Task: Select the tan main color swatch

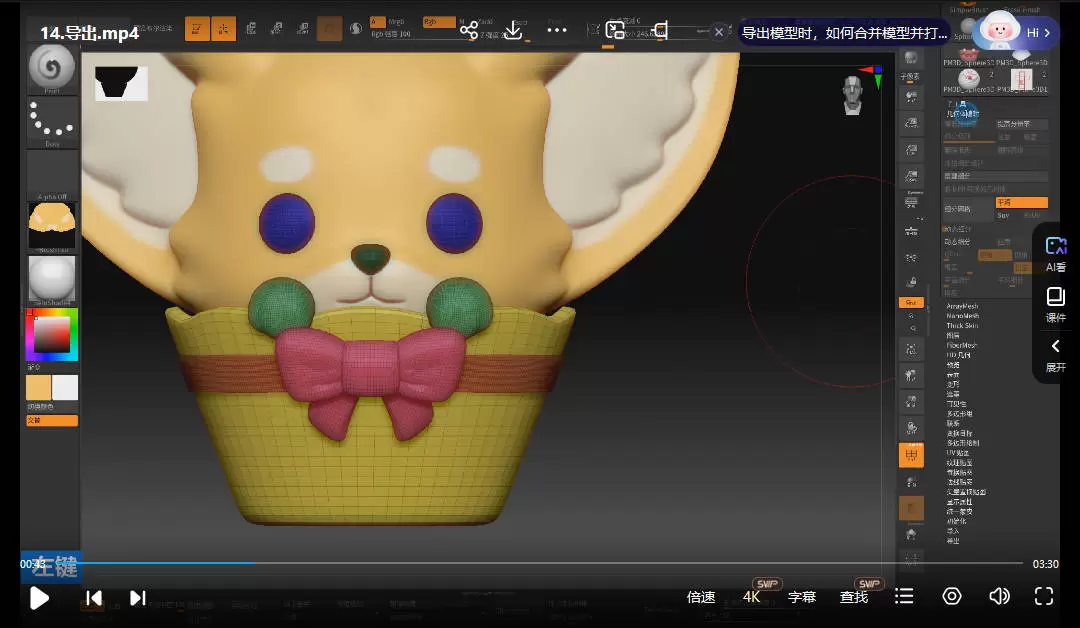Action: click(39, 388)
